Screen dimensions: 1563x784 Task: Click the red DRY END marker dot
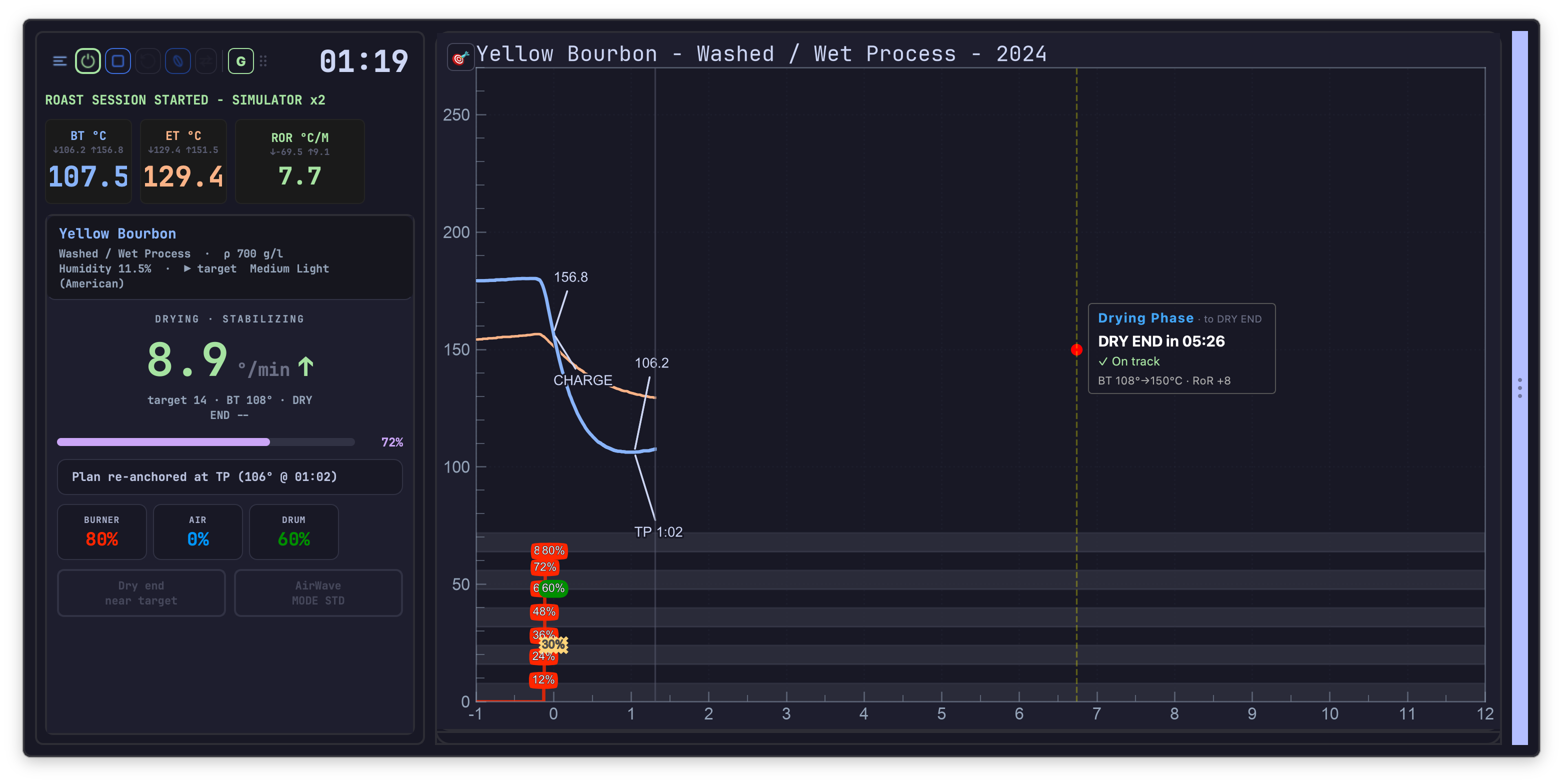[1076, 350]
